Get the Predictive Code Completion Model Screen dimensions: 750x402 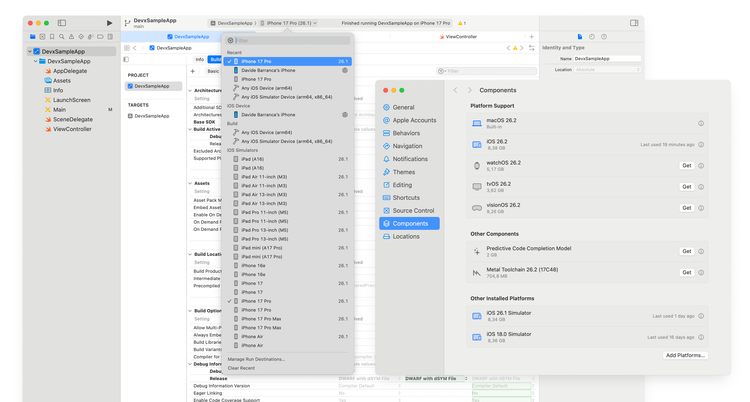(686, 251)
